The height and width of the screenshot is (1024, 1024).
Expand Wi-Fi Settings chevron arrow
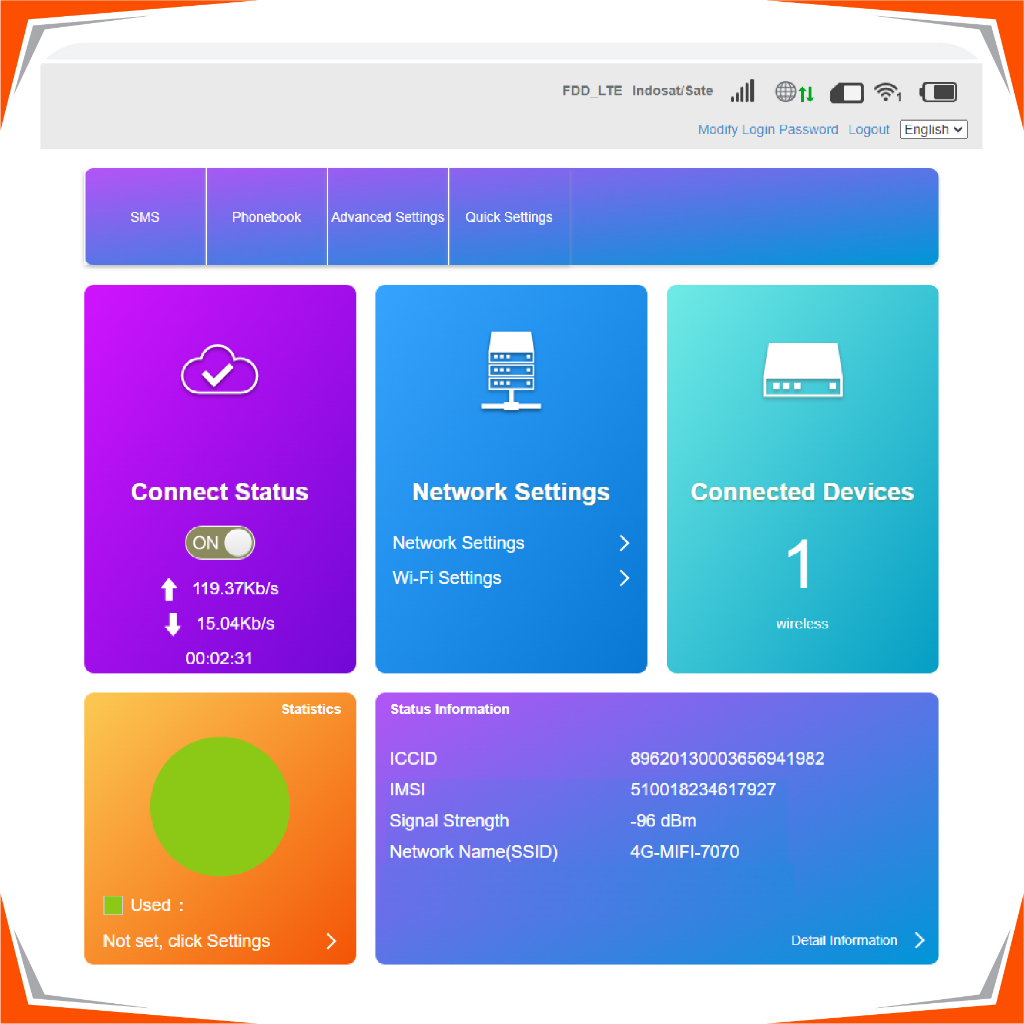[x=624, y=578]
